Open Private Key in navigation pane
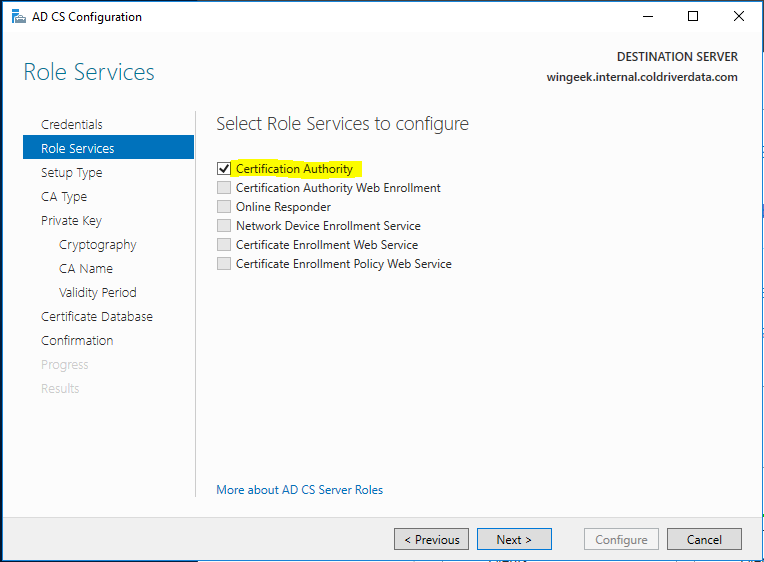Image resolution: width=764 pixels, height=562 pixels. (x=71, y=220)
